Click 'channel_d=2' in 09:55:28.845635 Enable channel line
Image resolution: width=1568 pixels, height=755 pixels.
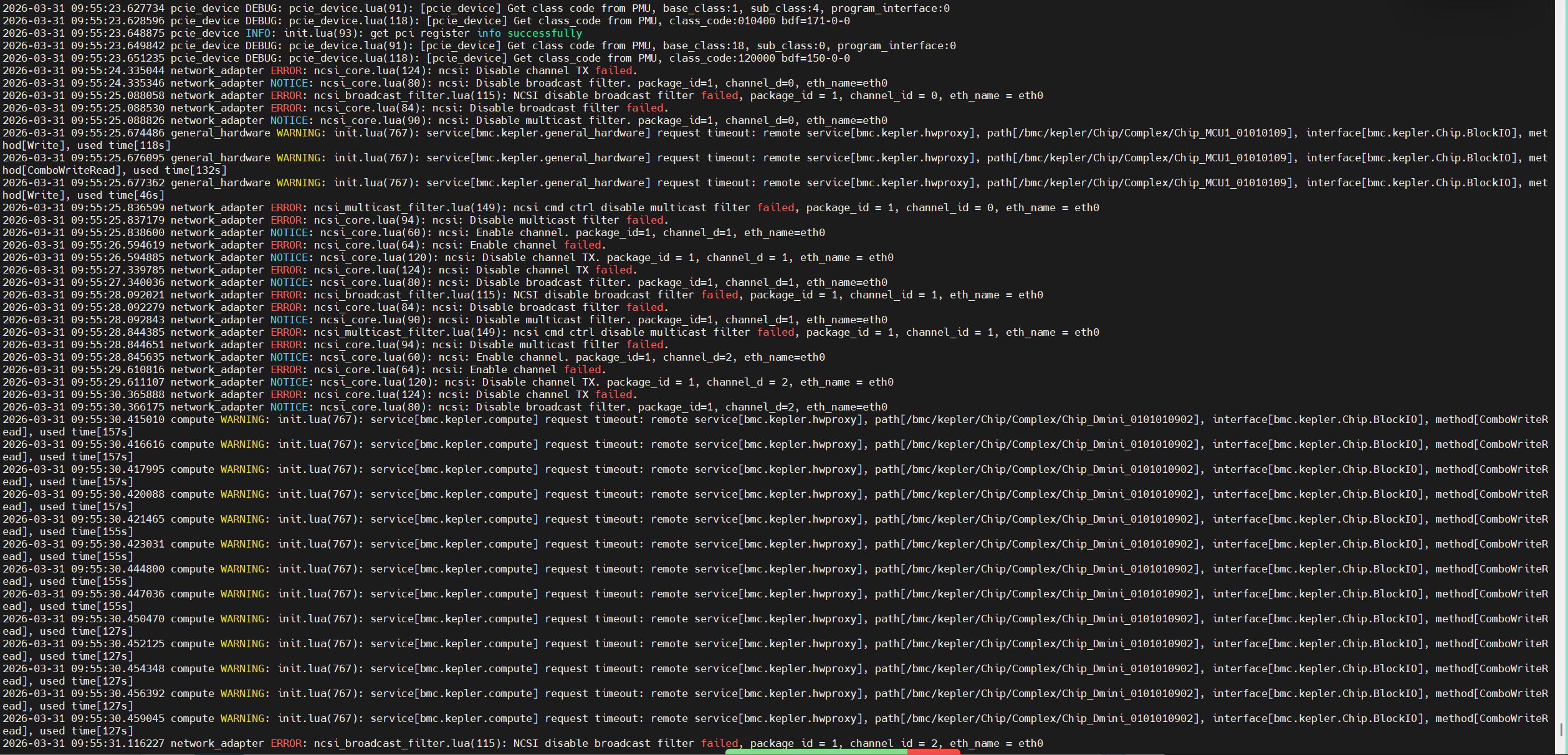pos(697,357)
